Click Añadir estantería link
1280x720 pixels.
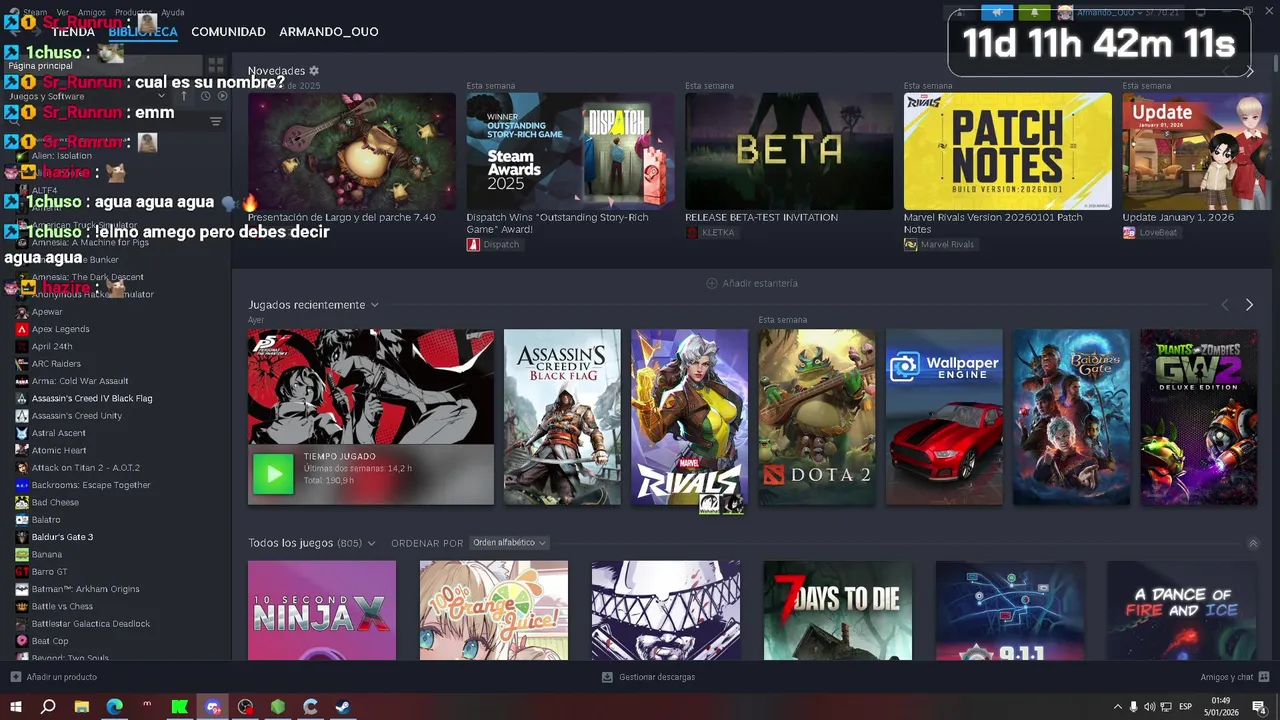coord(760,283)
